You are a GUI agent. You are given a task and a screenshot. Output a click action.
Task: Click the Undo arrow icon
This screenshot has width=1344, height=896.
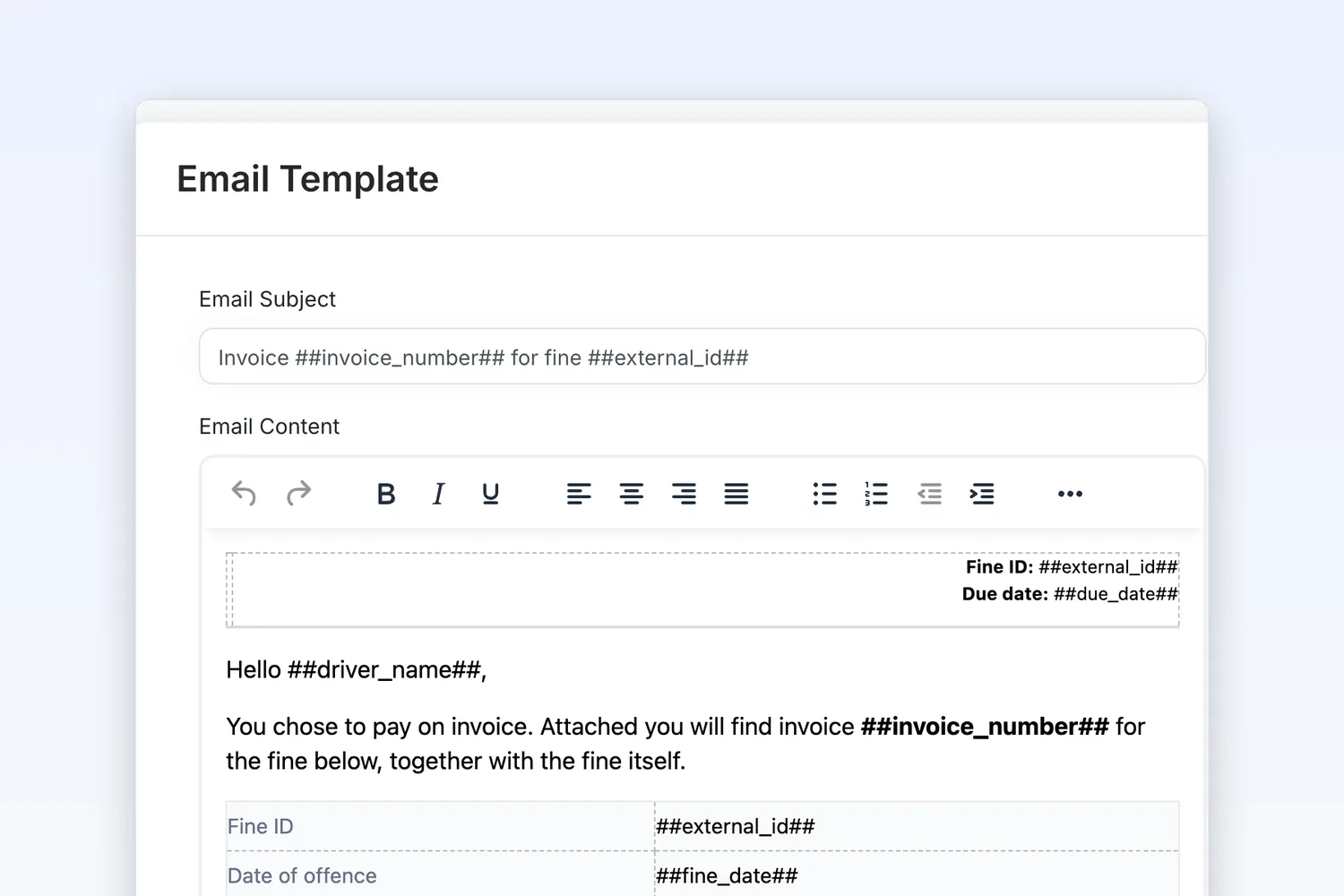(244, 493)
